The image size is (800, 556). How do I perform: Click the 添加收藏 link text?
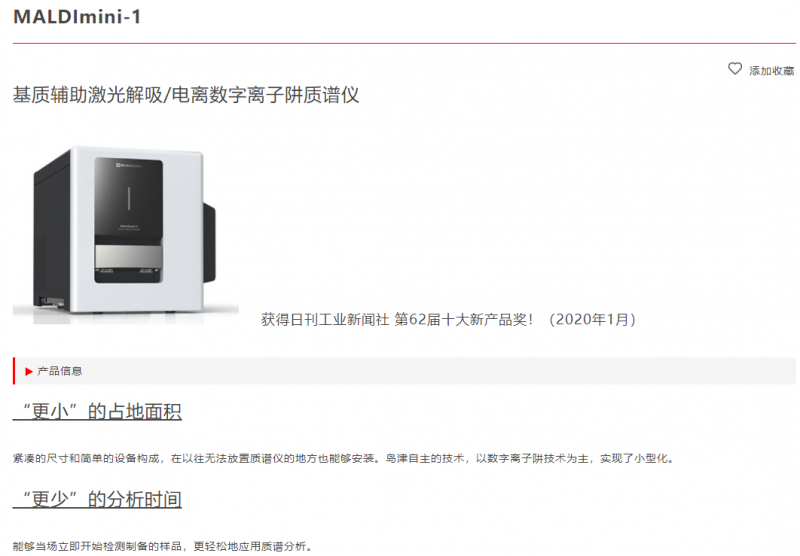click(x=771, y=71)
